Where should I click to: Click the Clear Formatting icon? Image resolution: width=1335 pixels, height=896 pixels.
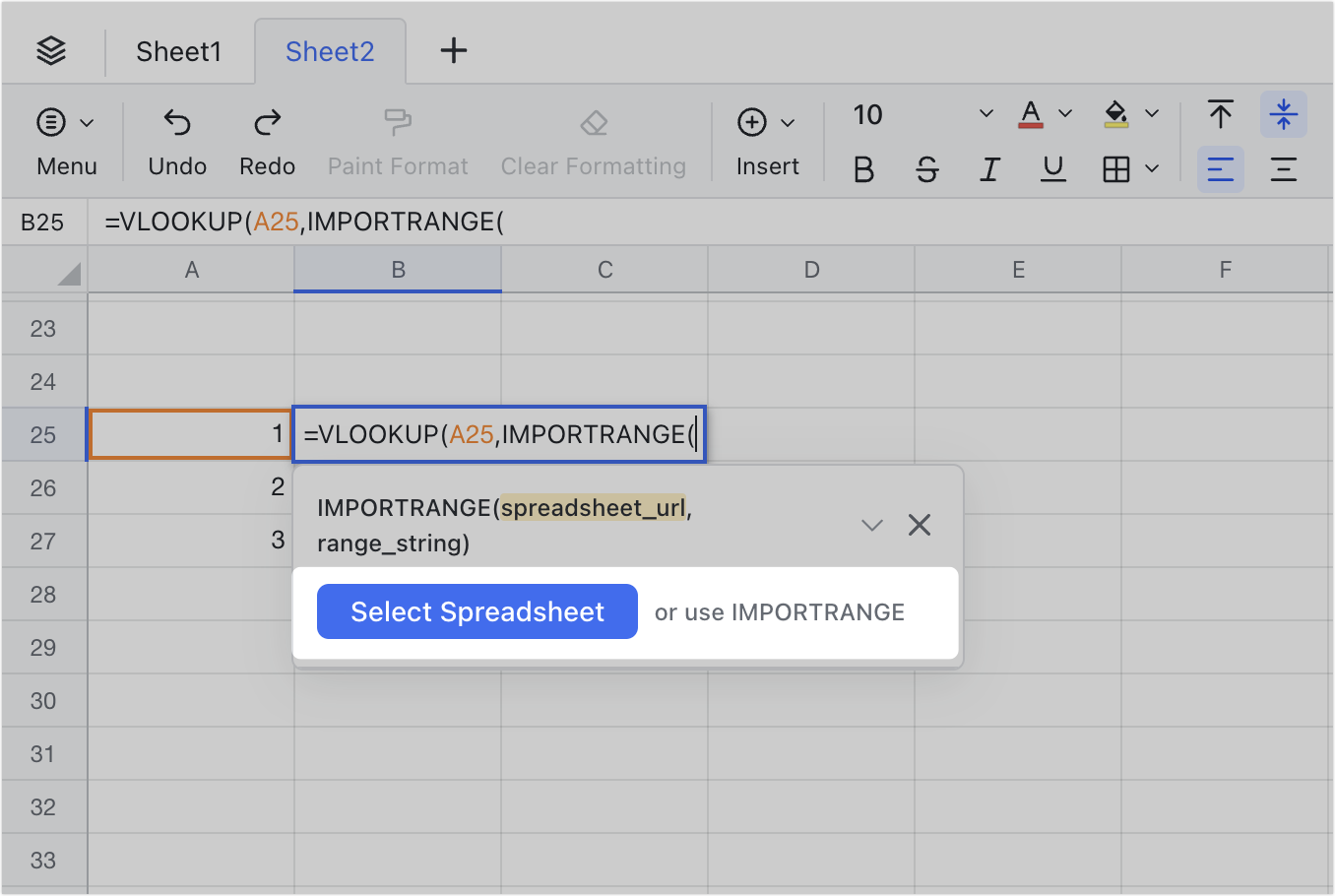pyautogui.click(x=593, y=124)
